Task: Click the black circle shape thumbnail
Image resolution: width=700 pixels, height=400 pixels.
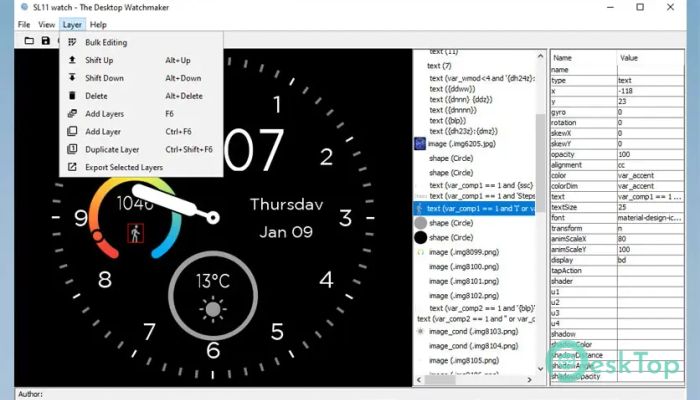Action: point(421,238)
